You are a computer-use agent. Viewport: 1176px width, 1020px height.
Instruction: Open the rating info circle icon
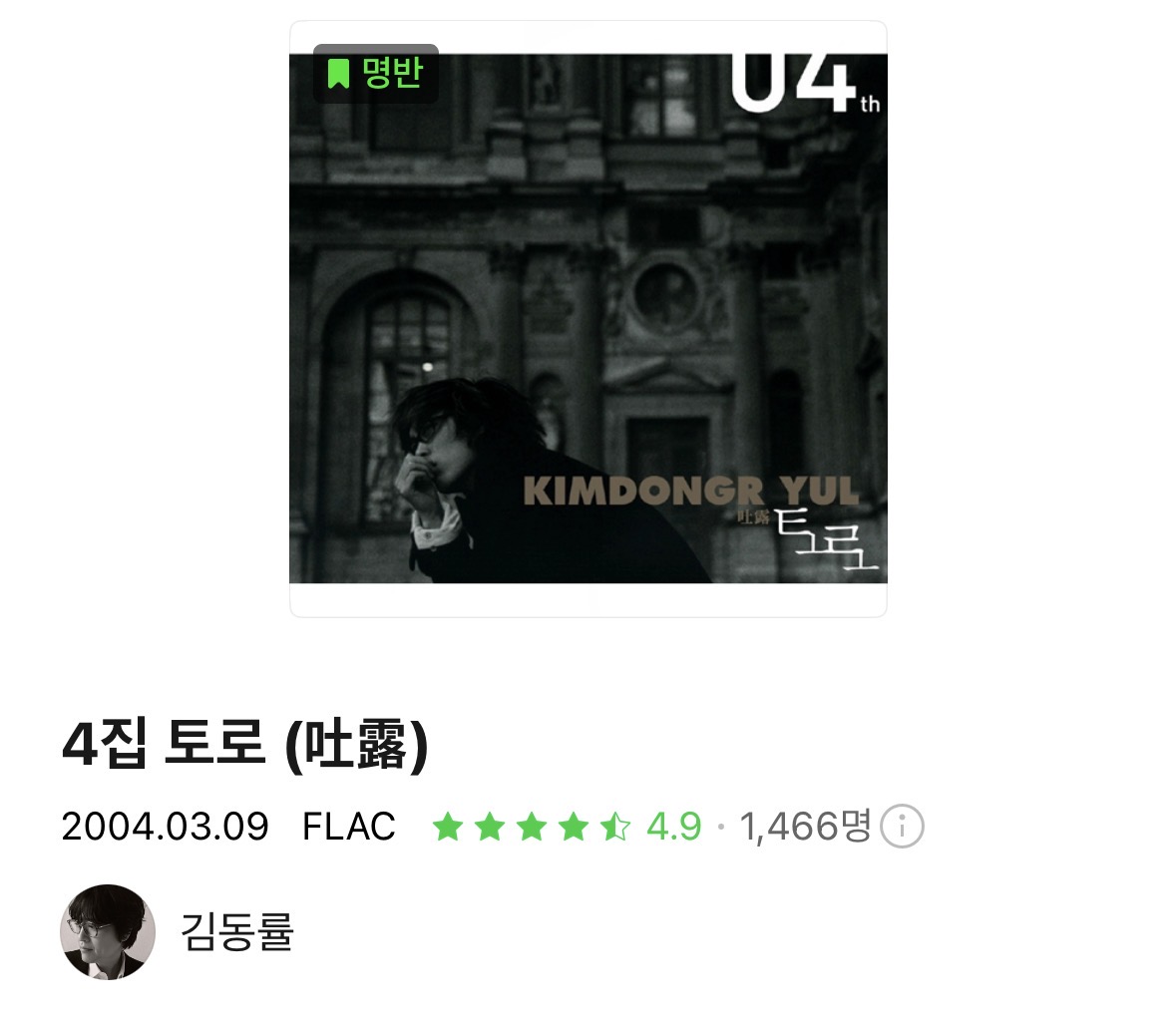pyautogui.click(x=902, y=827)
